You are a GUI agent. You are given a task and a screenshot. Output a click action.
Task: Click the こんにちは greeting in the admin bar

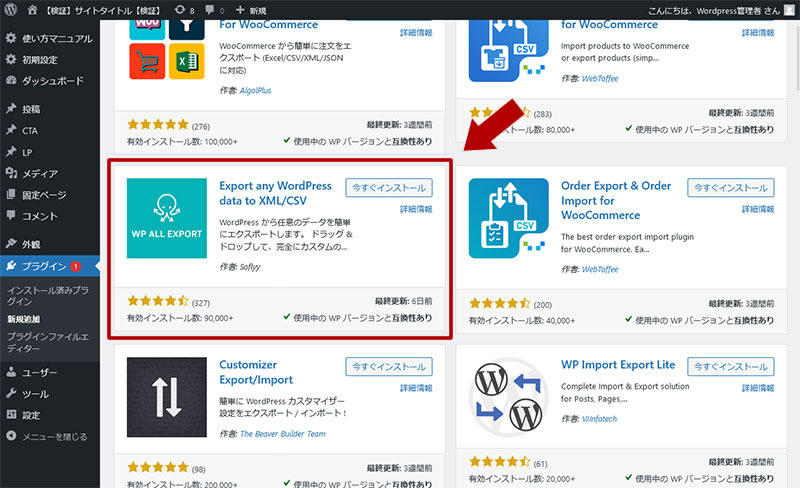tap(714, 11)
